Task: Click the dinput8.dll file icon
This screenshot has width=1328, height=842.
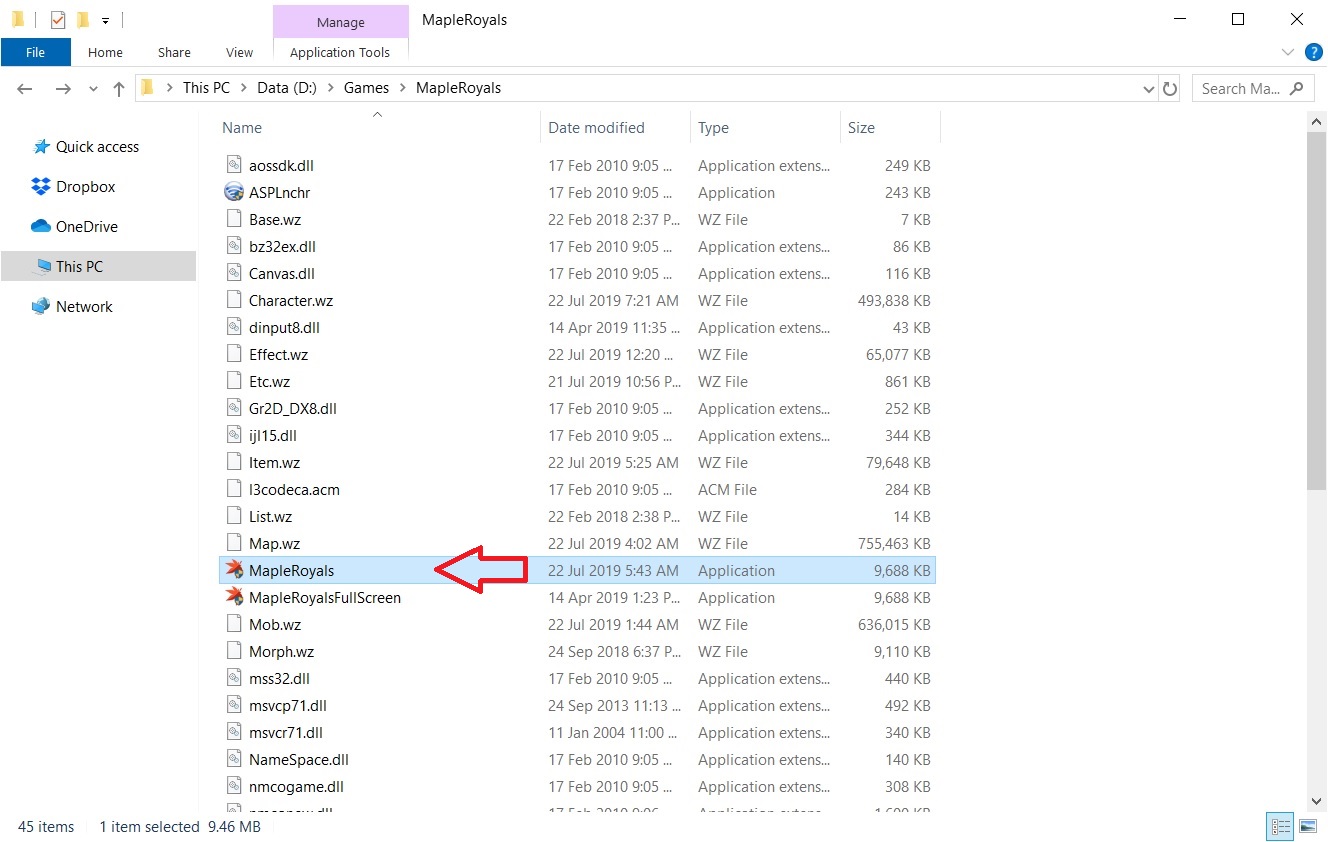Action: pyautogui.click(x=234, y=327)
